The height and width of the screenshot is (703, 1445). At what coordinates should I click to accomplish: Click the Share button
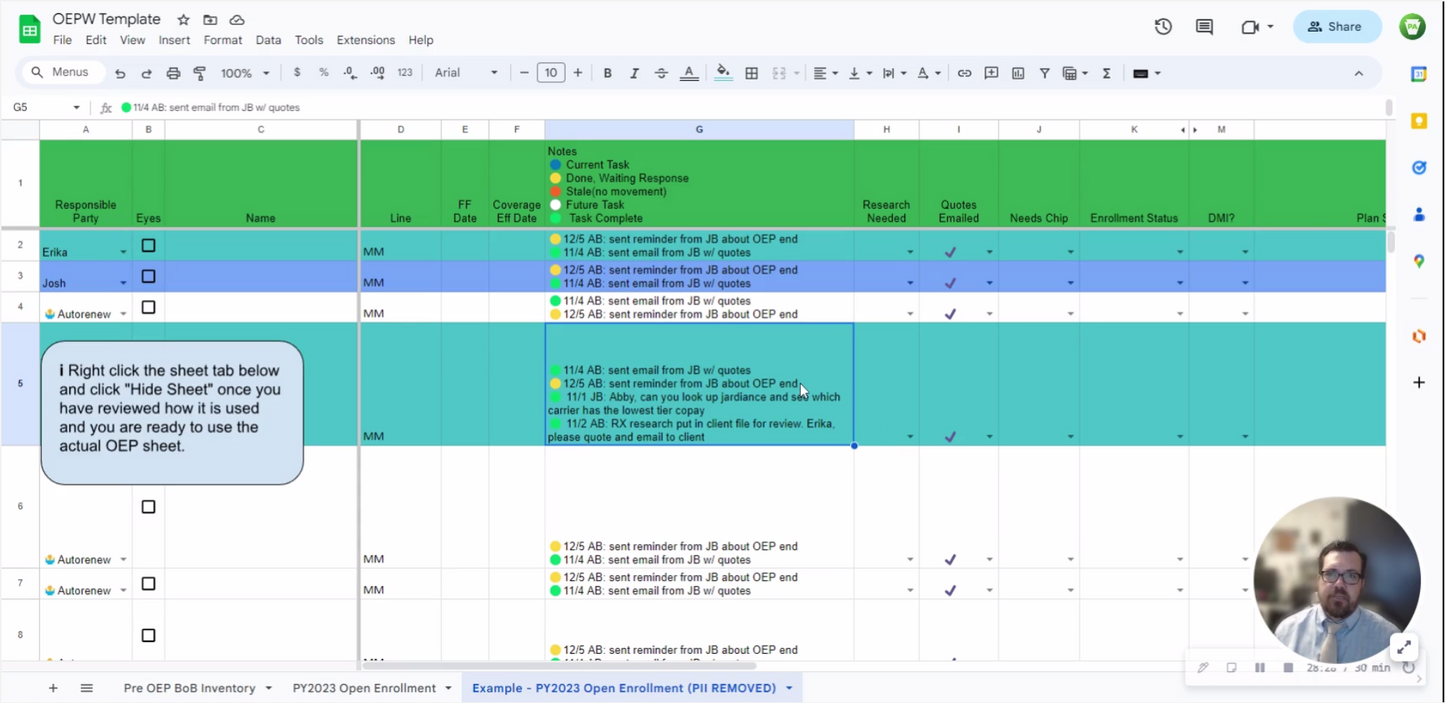(1336, 27)
